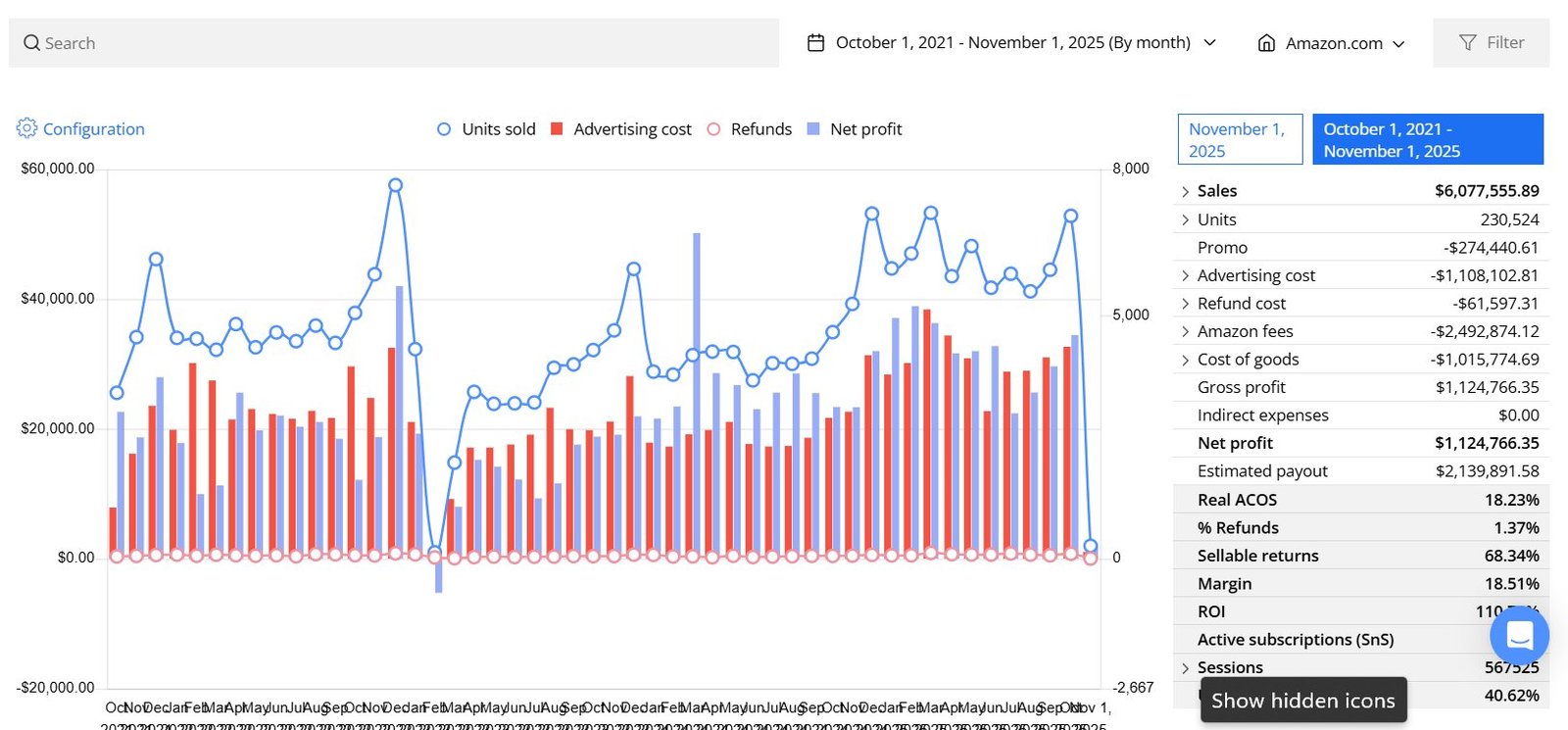Toggle Net profit series in legend
1568x730 pixels.
[x=855, y=129]
